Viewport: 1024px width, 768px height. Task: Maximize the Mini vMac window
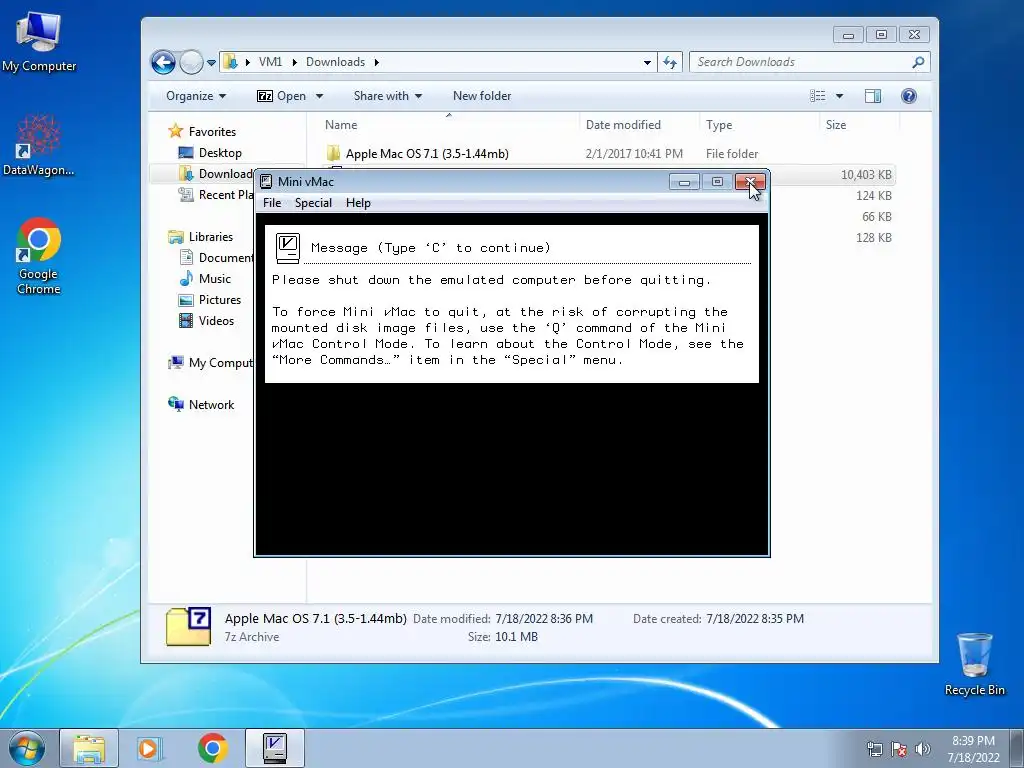click(717, 182)
